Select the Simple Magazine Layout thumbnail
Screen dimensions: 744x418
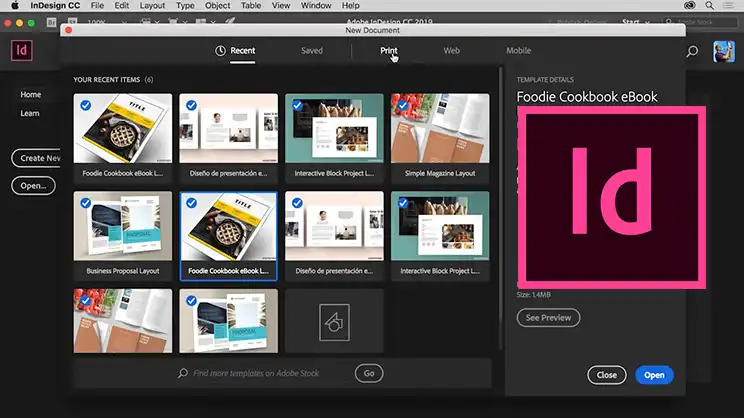(x=440, y=128)
